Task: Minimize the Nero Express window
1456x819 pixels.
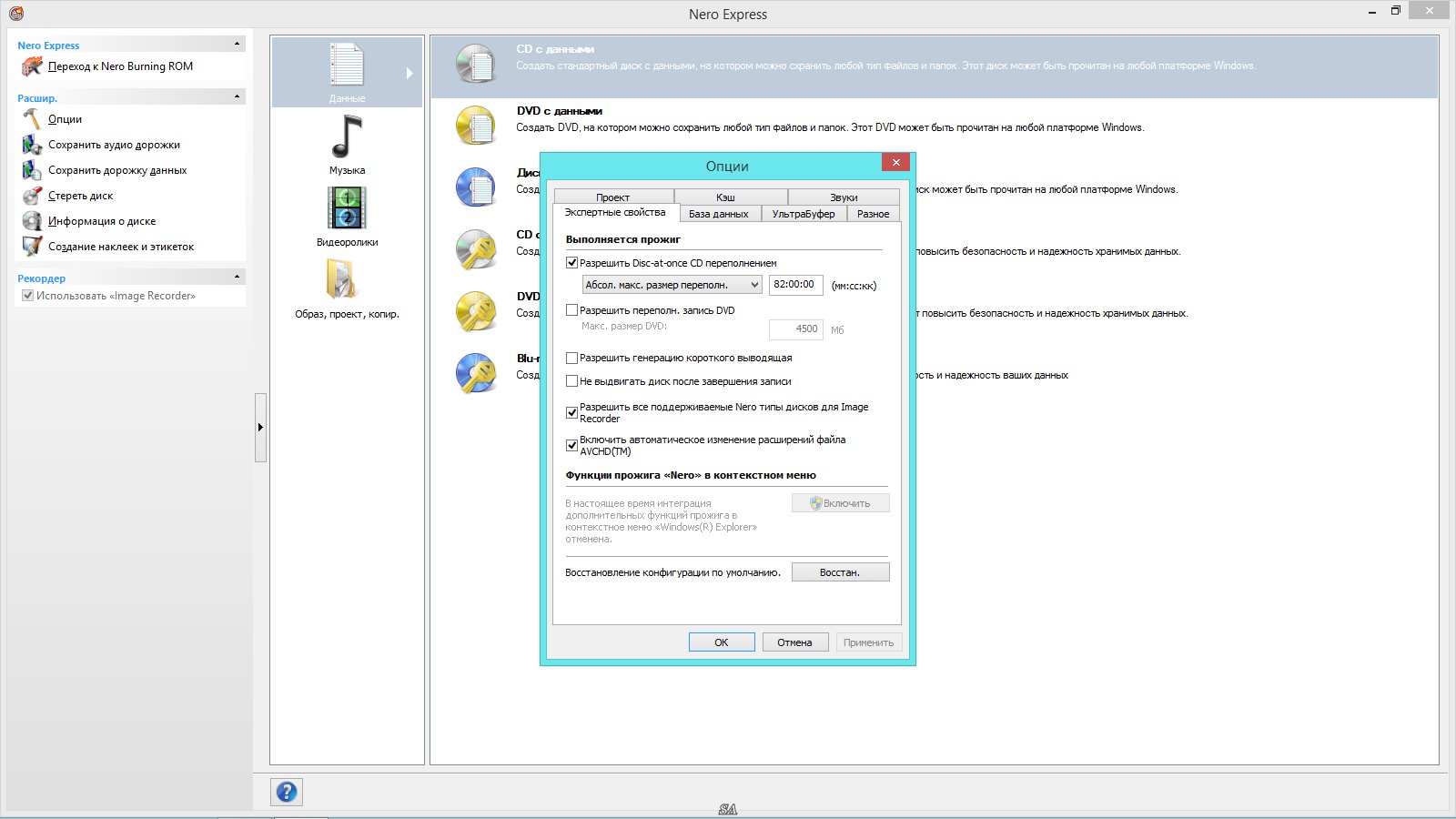Action: click(1372, 11)
